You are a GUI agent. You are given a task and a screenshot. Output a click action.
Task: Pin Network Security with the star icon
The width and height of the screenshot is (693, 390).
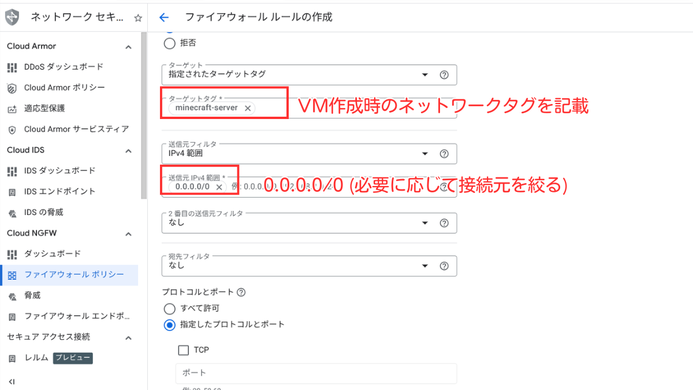[138, 18]
